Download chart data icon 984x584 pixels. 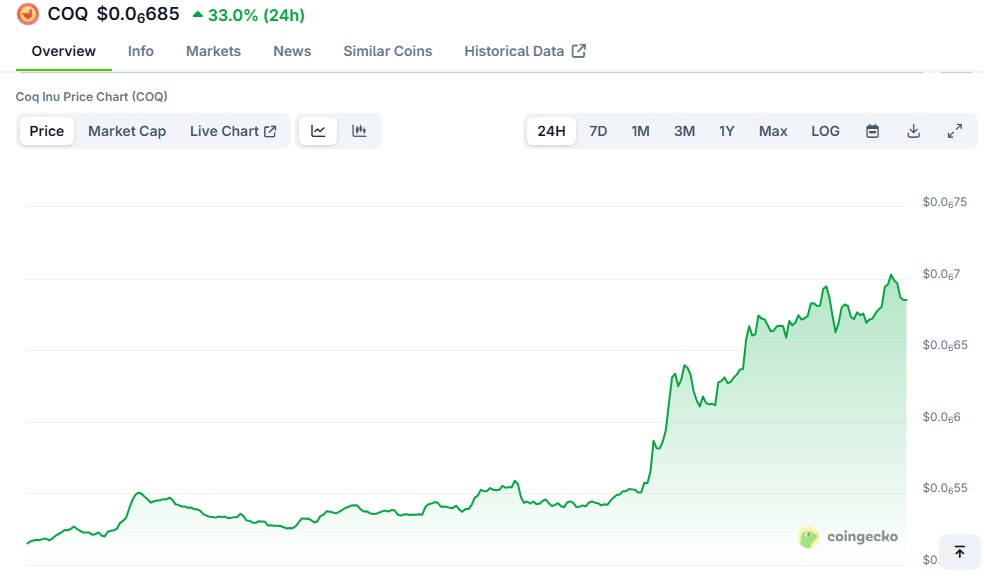click(x=914, y=131)
